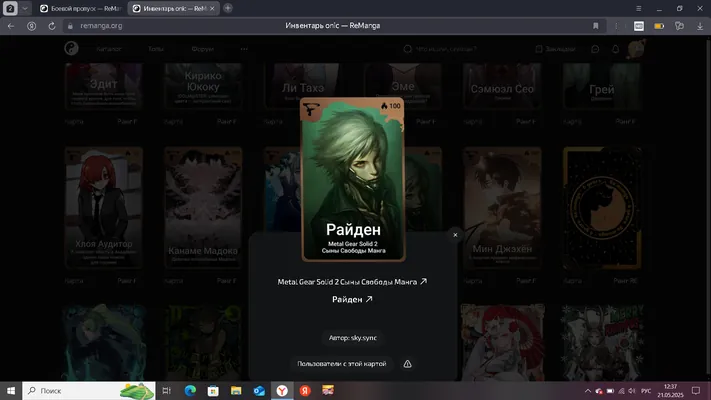Click the Райден card image
This screenshot has height=400, width=711.
(x=353, y=179)
